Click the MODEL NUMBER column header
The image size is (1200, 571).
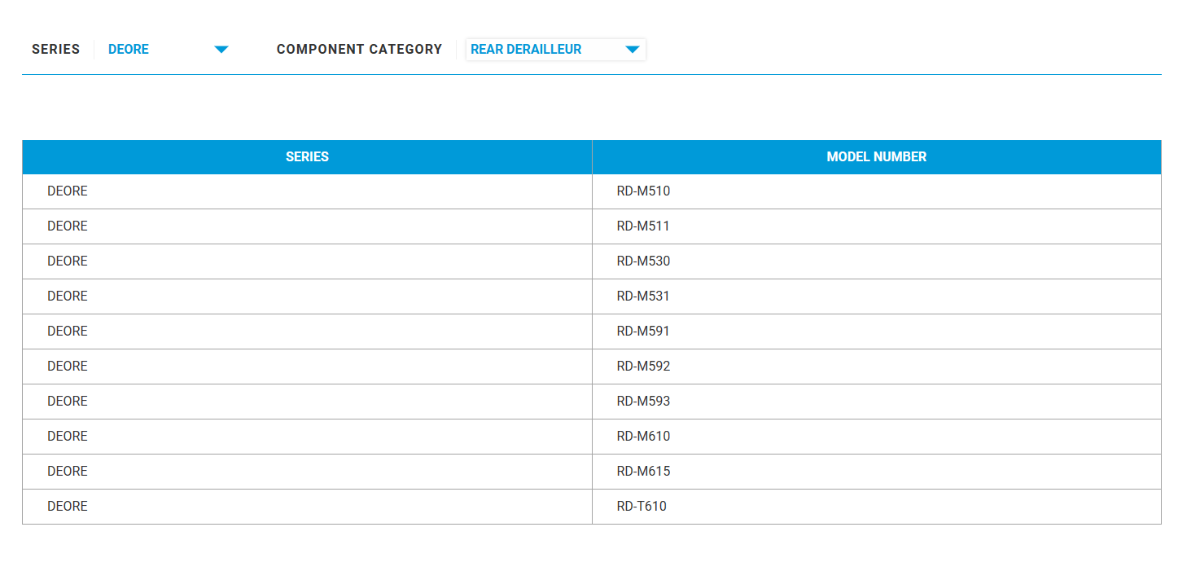tap(876, 157)
